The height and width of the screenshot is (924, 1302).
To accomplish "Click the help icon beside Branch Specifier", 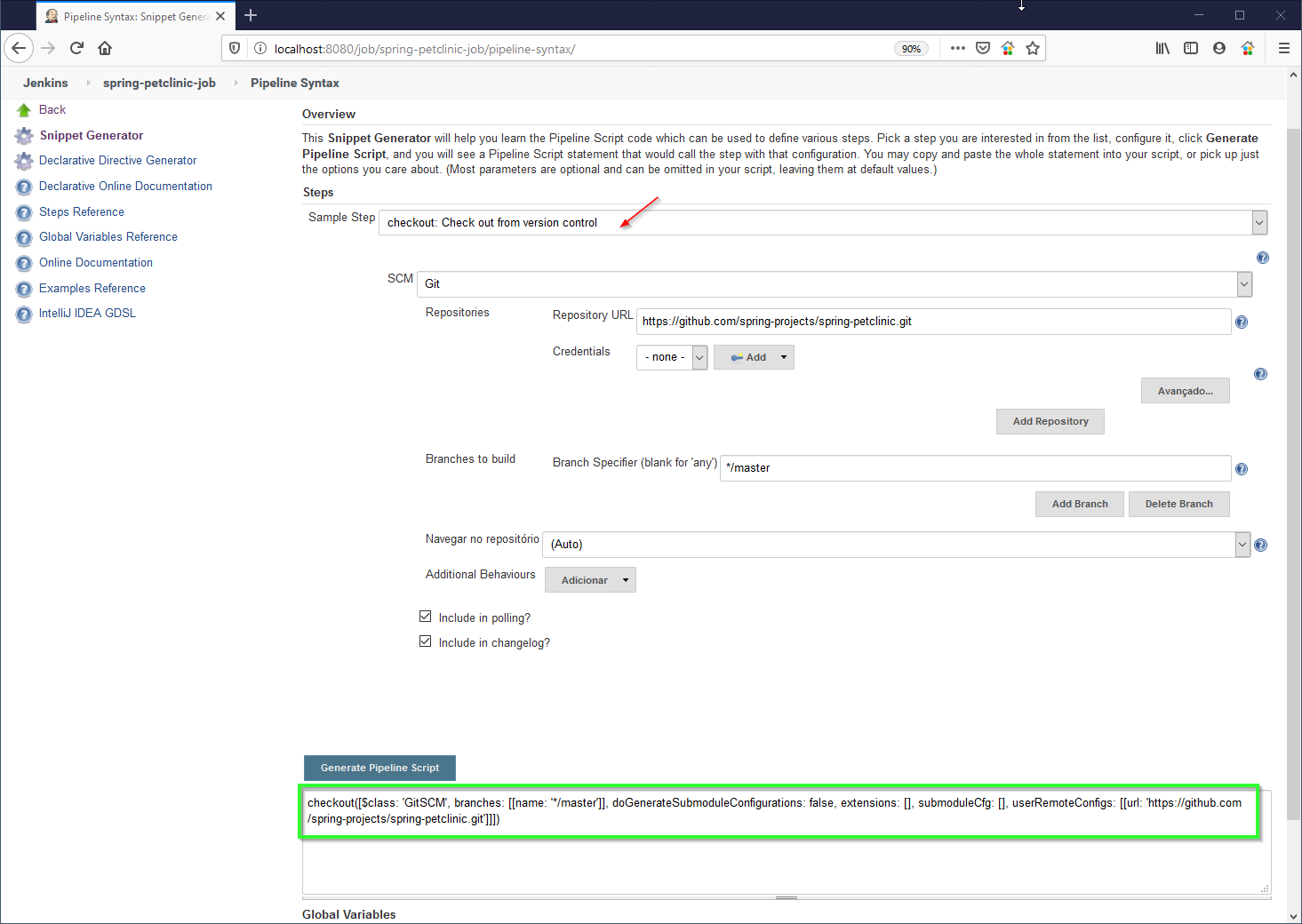I will tap(1242, 469).
